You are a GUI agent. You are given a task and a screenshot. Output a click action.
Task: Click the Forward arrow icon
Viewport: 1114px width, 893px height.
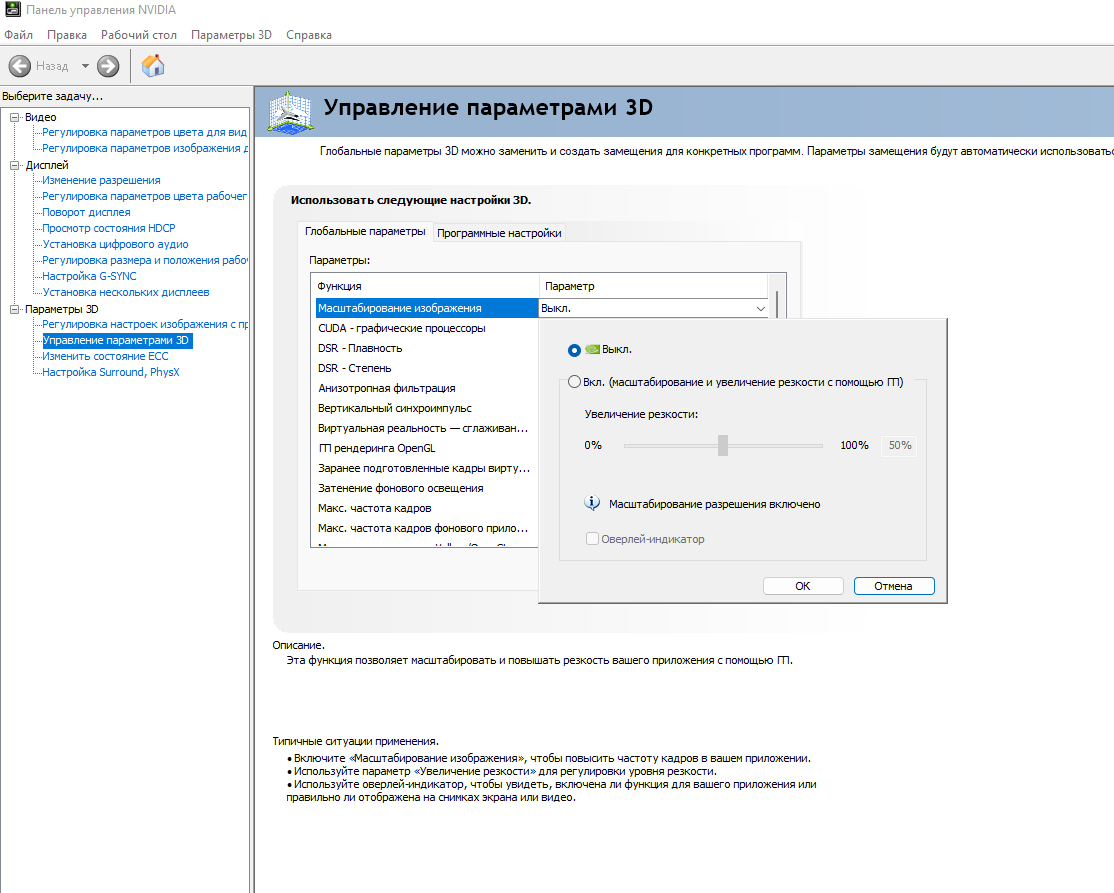click(108, 66)
